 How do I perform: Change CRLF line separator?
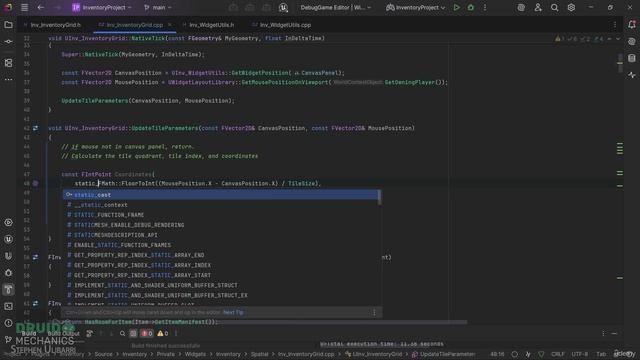[558, 354]
